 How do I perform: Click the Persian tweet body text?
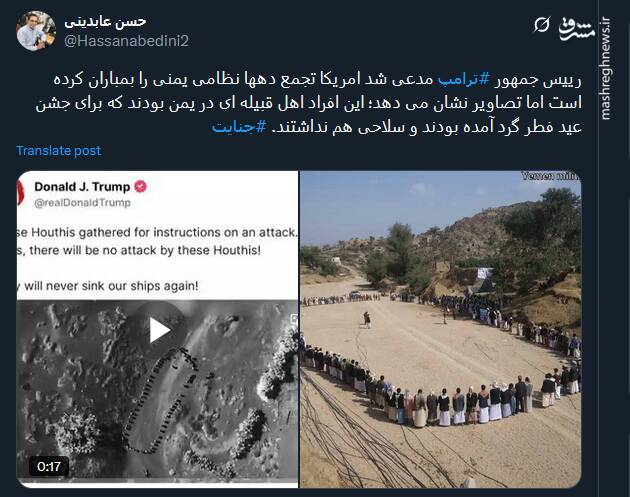point(309,103)
